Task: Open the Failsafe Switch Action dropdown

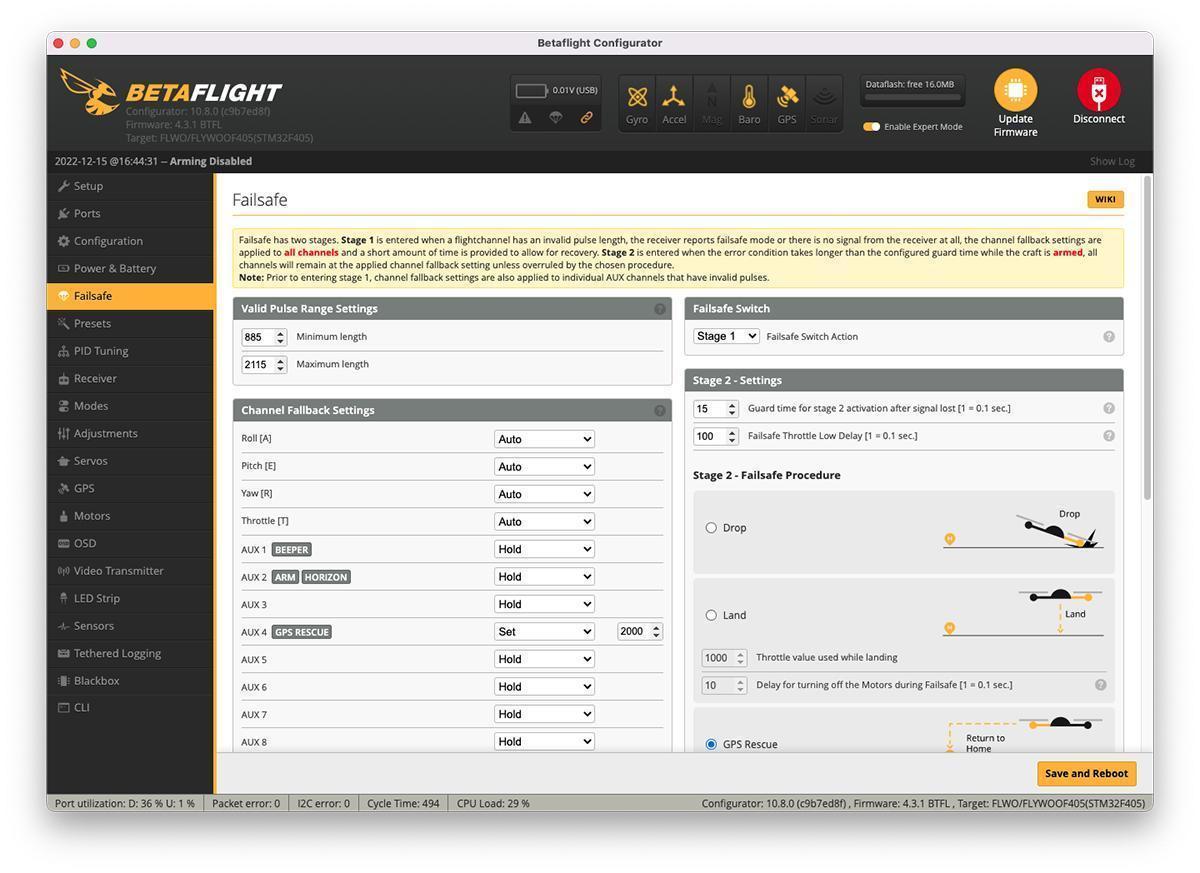Action: 726,337
